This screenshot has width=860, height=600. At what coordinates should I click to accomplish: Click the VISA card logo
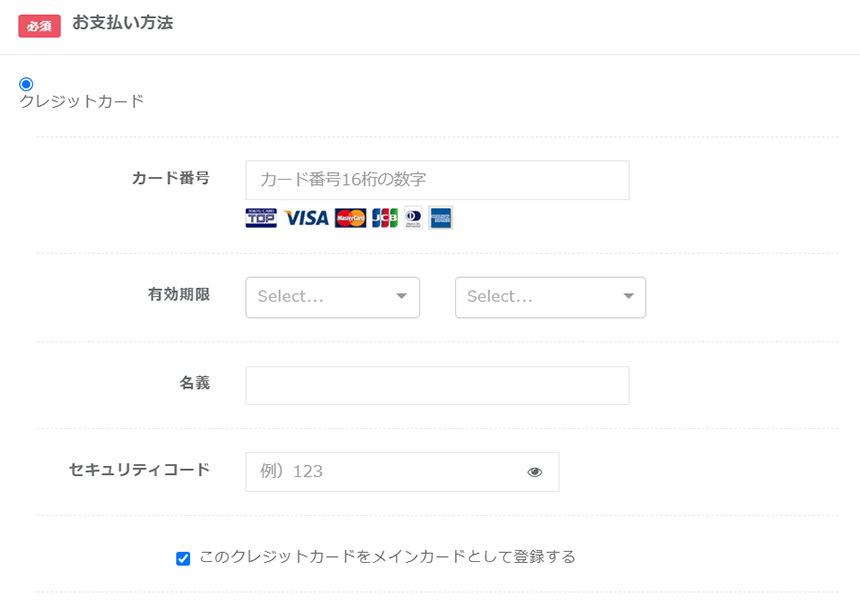tap(307, 218)
